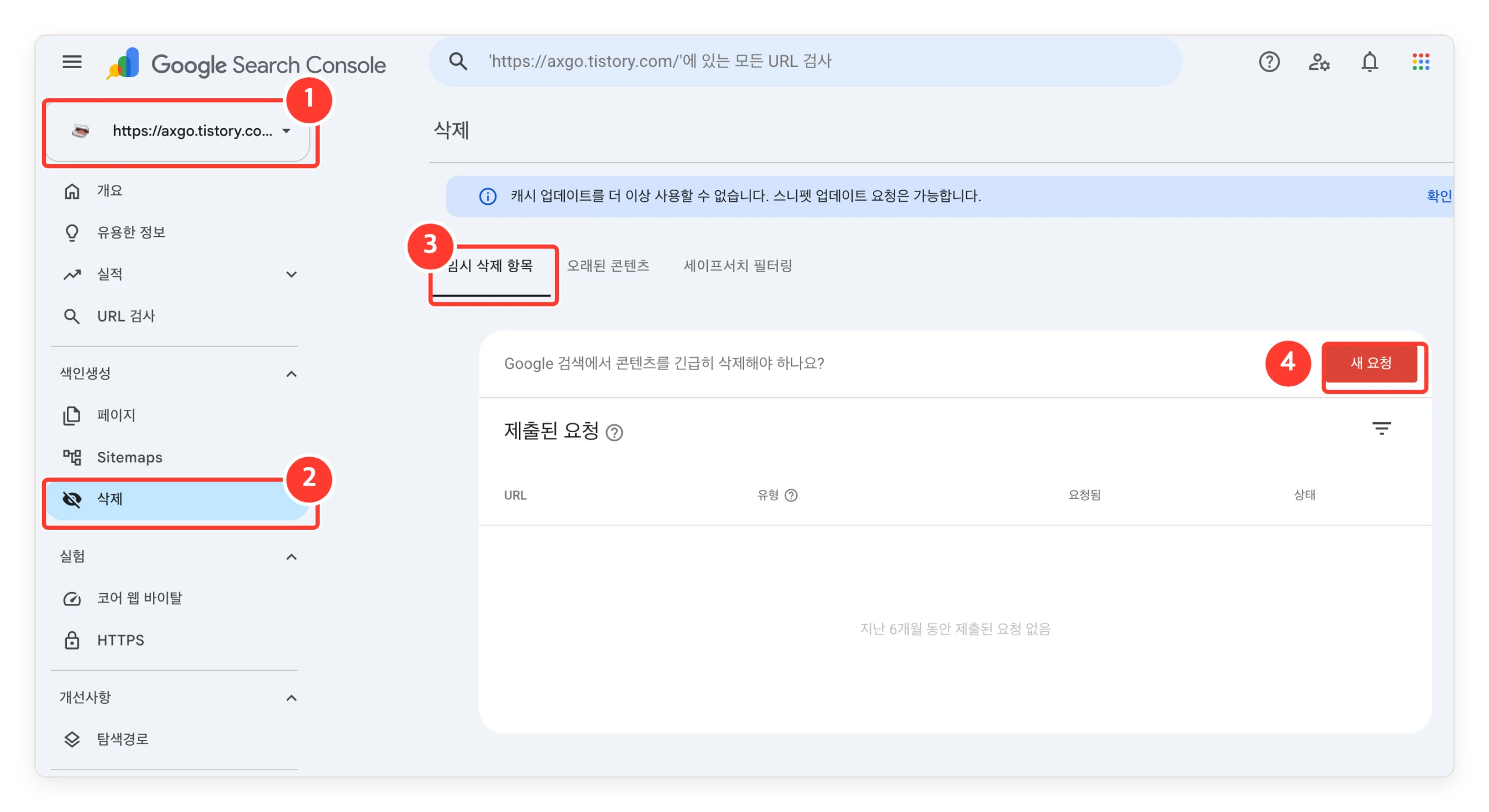Click the info icon in the banner
The image size is (1489, 812).
pos(487,197)
